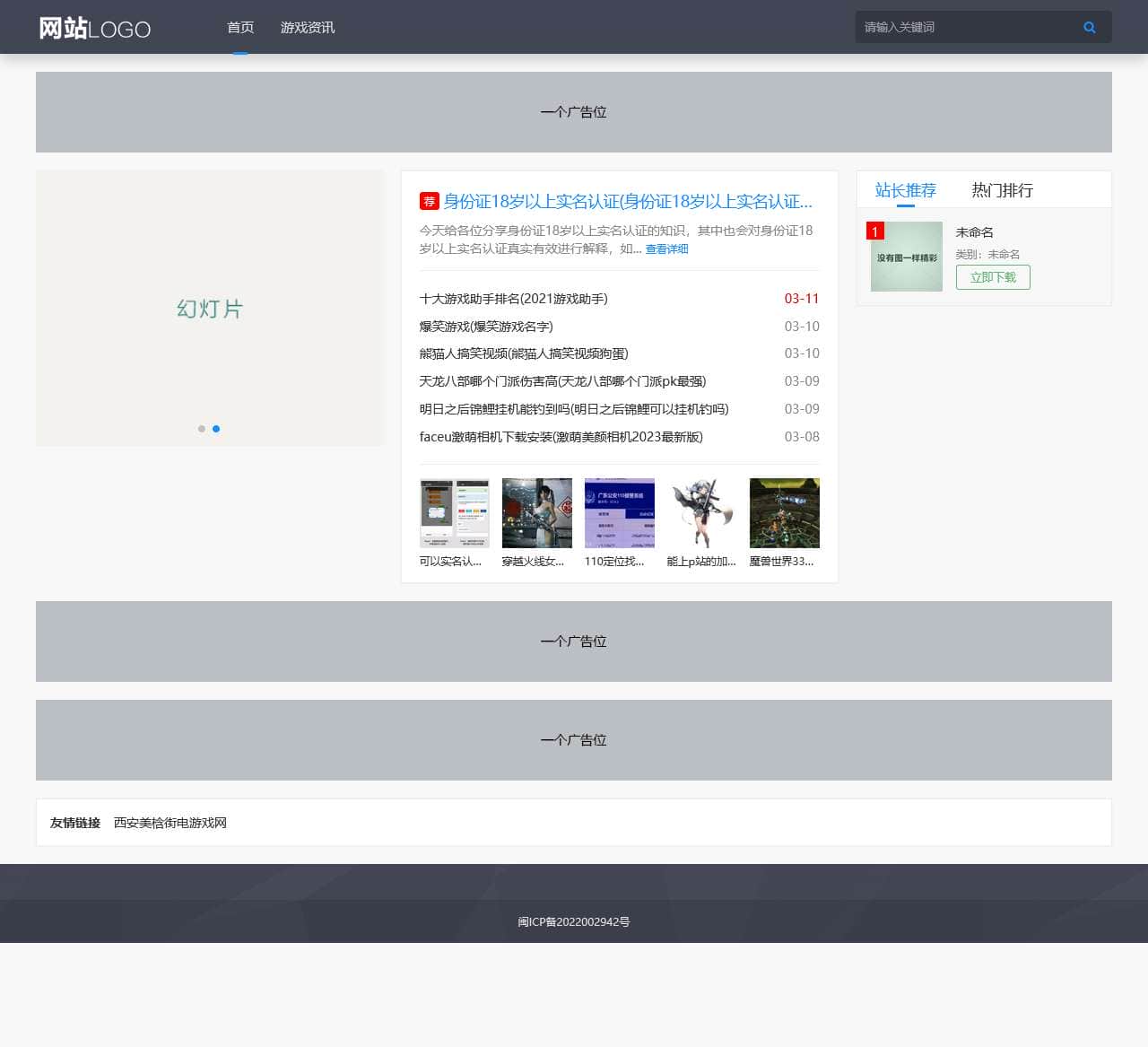Viewport: 1148px width, 1047px height.
Task: Open the 西安美格街电游戏网 friend link
Action: point(170,823)
